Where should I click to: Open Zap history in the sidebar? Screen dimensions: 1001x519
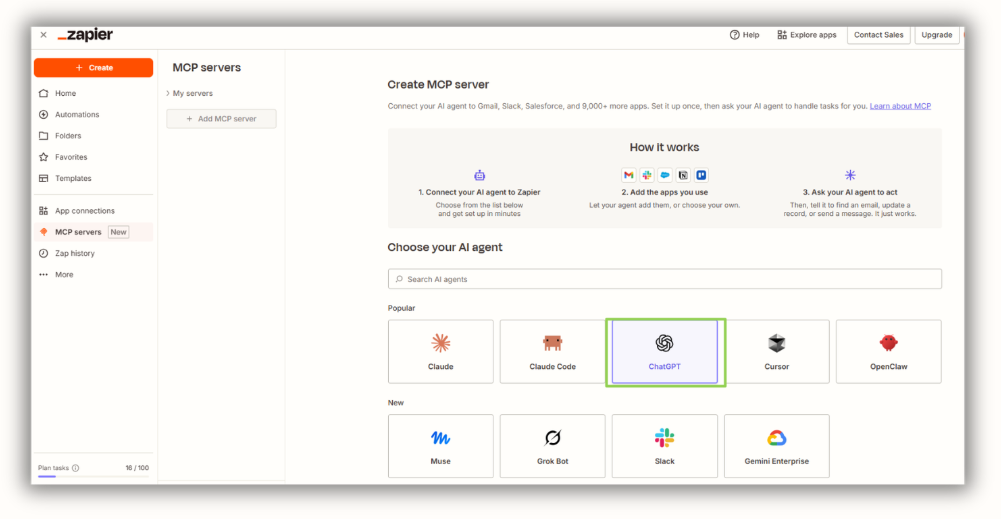[x=93, y=253]
